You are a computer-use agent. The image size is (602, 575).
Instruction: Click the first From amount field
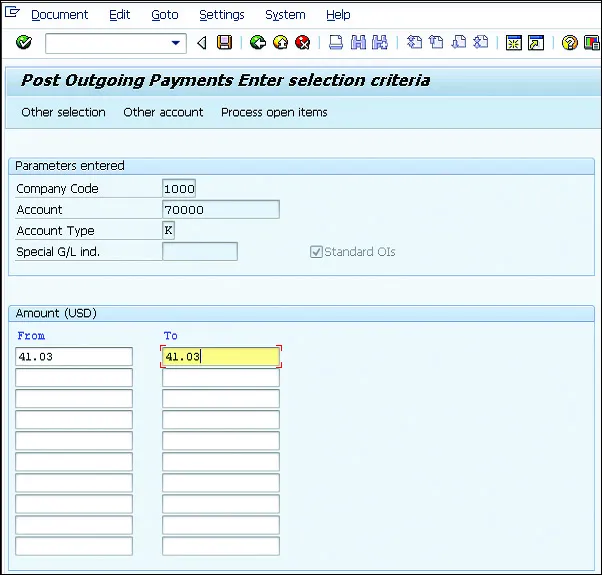tap(75, 356)
